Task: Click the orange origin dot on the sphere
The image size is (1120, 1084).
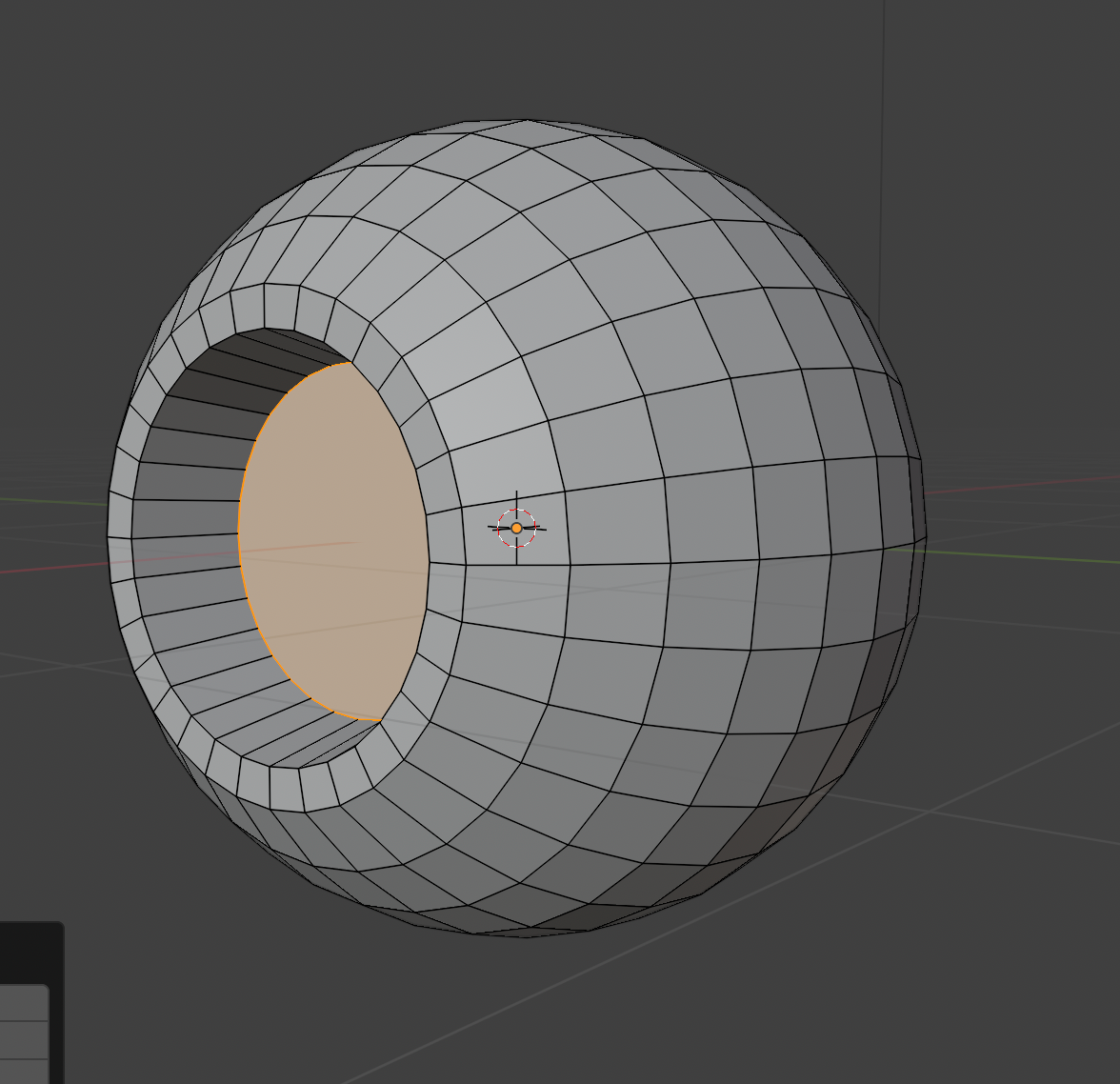Action: point(517,528)
